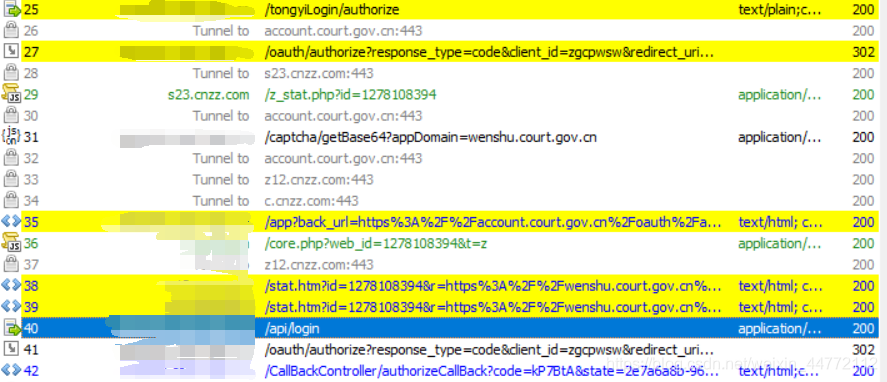Screen dimensions: 887x382
Task: Click text/html content type on session 35
Action: click(x=780, y=222)
